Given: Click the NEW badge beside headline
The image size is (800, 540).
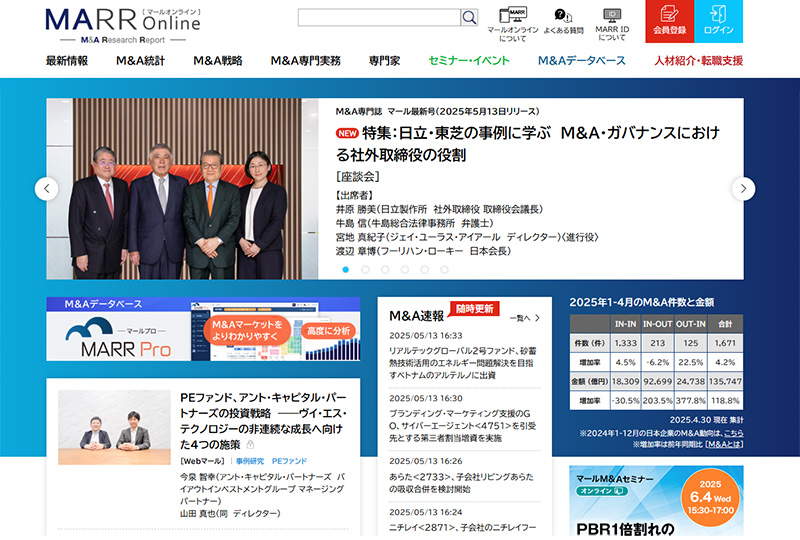Looking at the screenshot, I should tap(347, 133).
